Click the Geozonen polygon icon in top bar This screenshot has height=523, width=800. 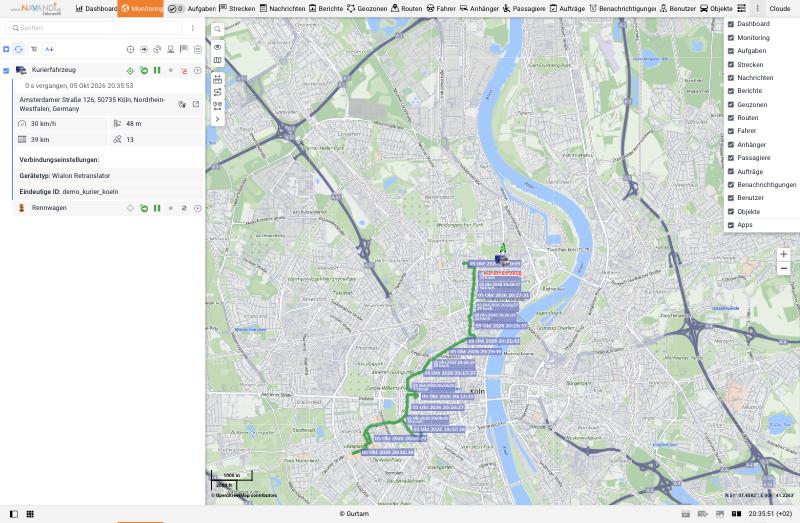point(351,9)
